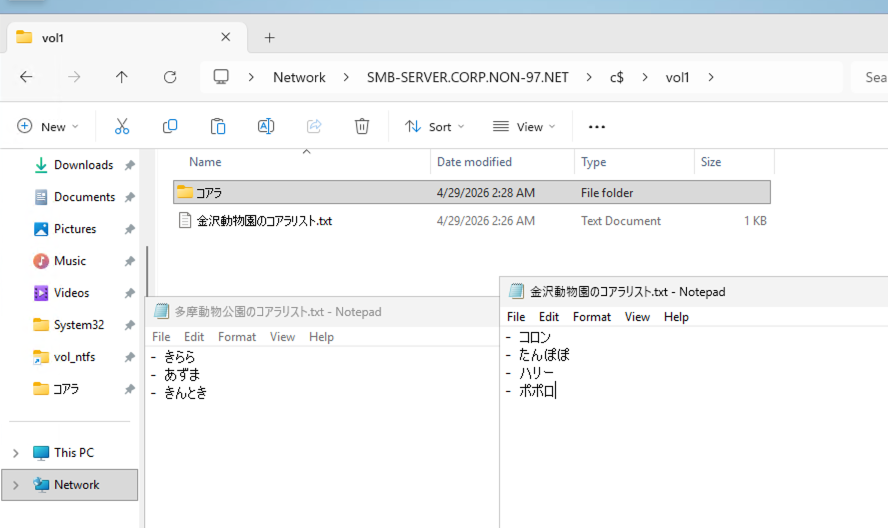Click the Paste clipboard icon
The height and width of the screenshot is (528, 888).
pos(218,126)
